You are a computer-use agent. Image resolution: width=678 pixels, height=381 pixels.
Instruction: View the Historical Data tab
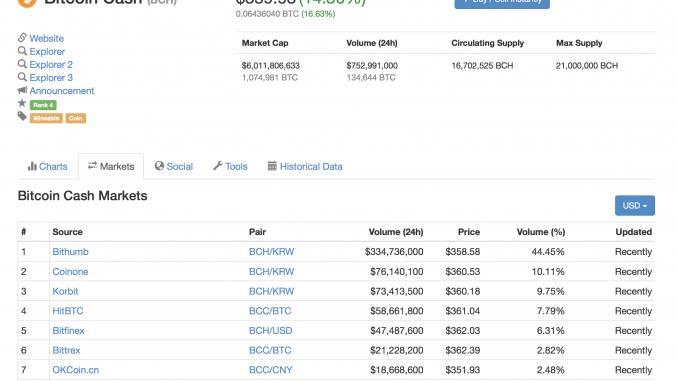(x=305, y=166)
